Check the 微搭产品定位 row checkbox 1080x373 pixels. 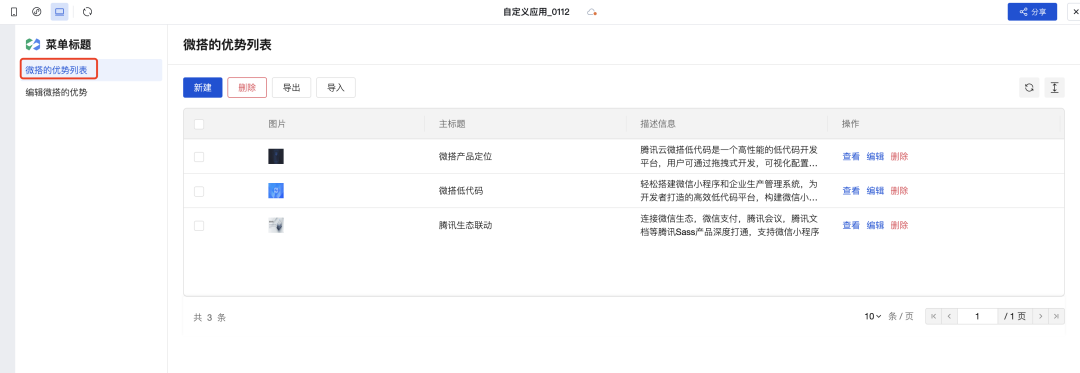pos(199,157)
